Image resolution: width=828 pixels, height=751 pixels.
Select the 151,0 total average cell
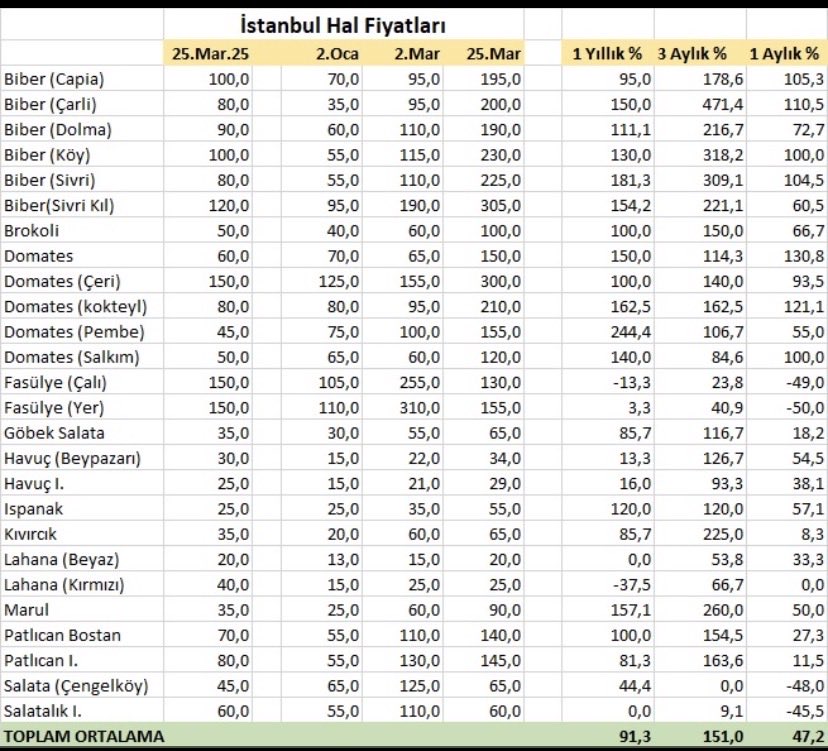pyautogui.click(x=717, y=736)
